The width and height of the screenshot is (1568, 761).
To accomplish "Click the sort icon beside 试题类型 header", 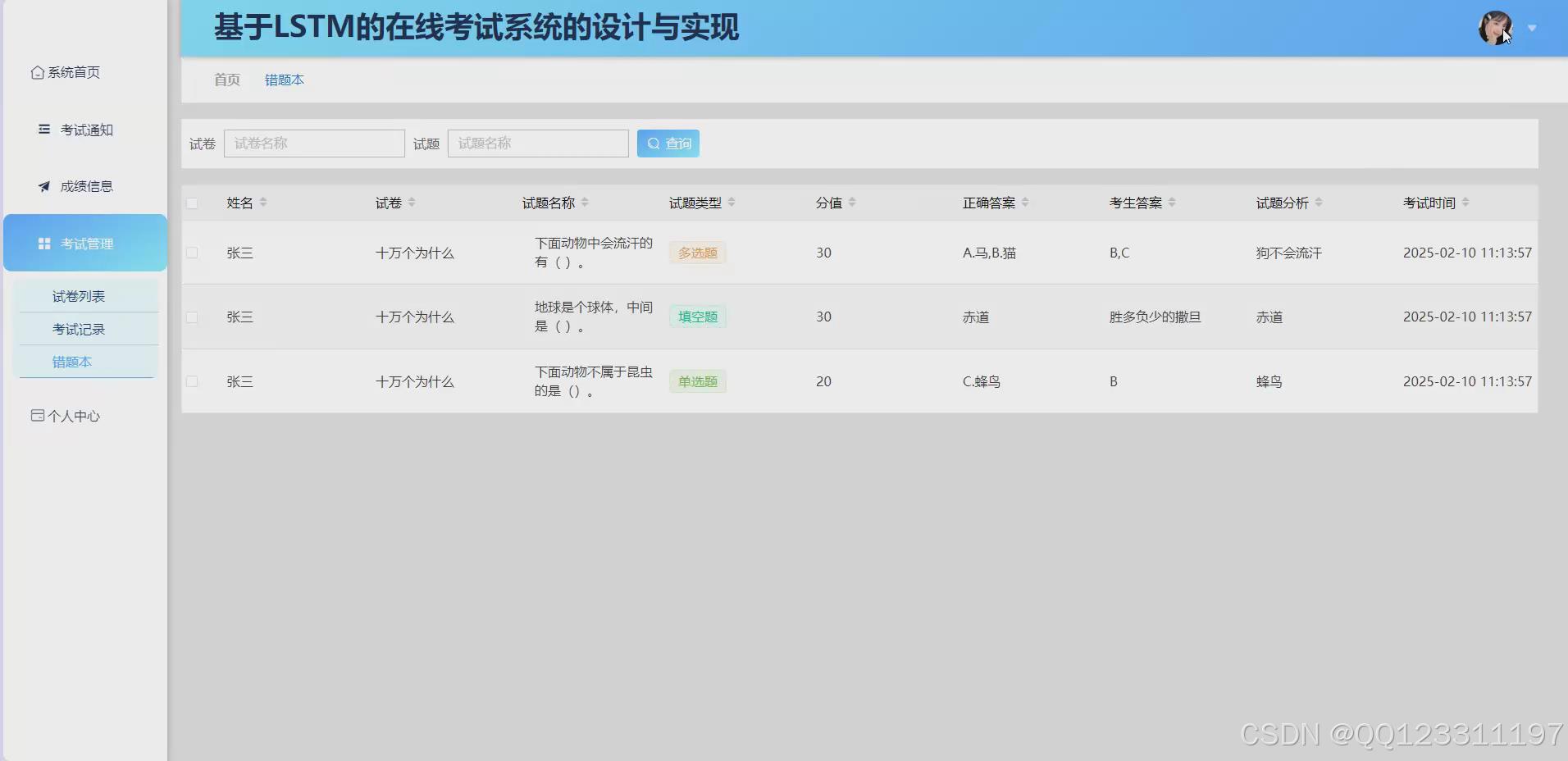I will pos(733,203).
